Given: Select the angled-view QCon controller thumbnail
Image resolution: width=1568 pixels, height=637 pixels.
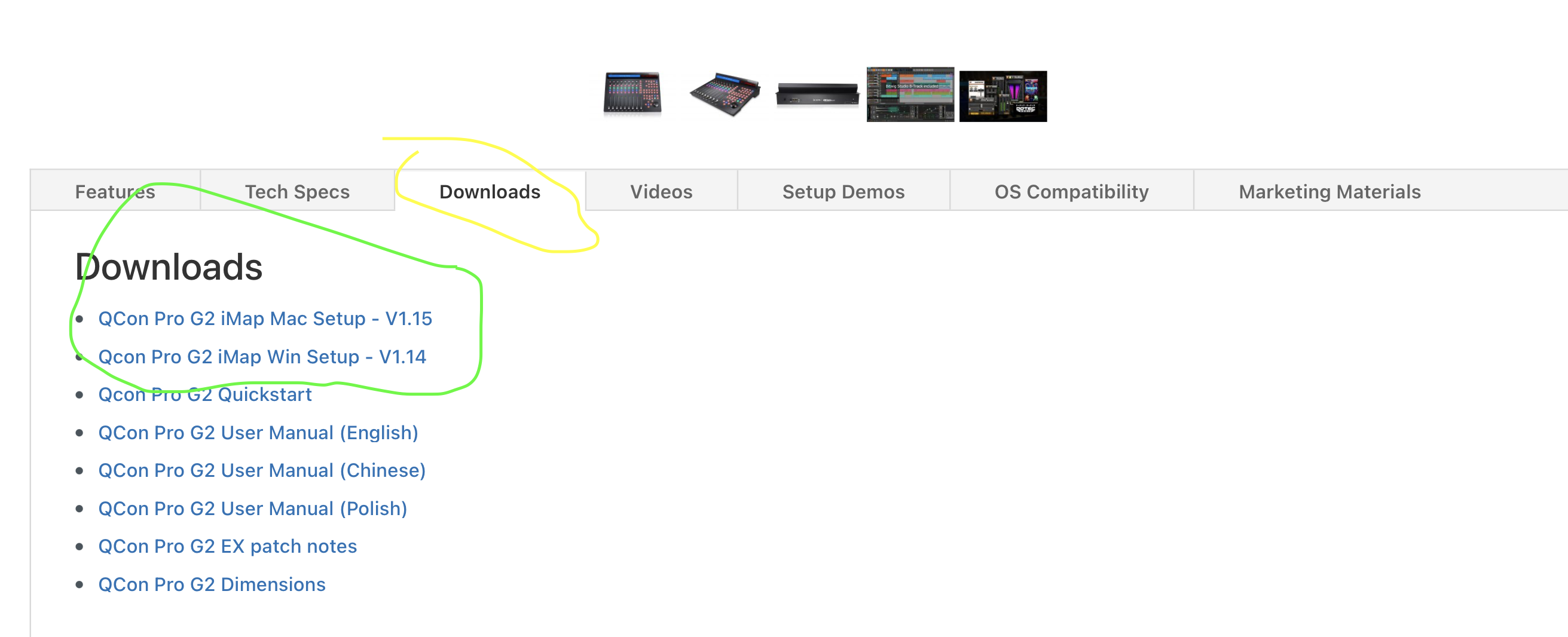Looking at the screenshot, I should [x=725, y=94].
